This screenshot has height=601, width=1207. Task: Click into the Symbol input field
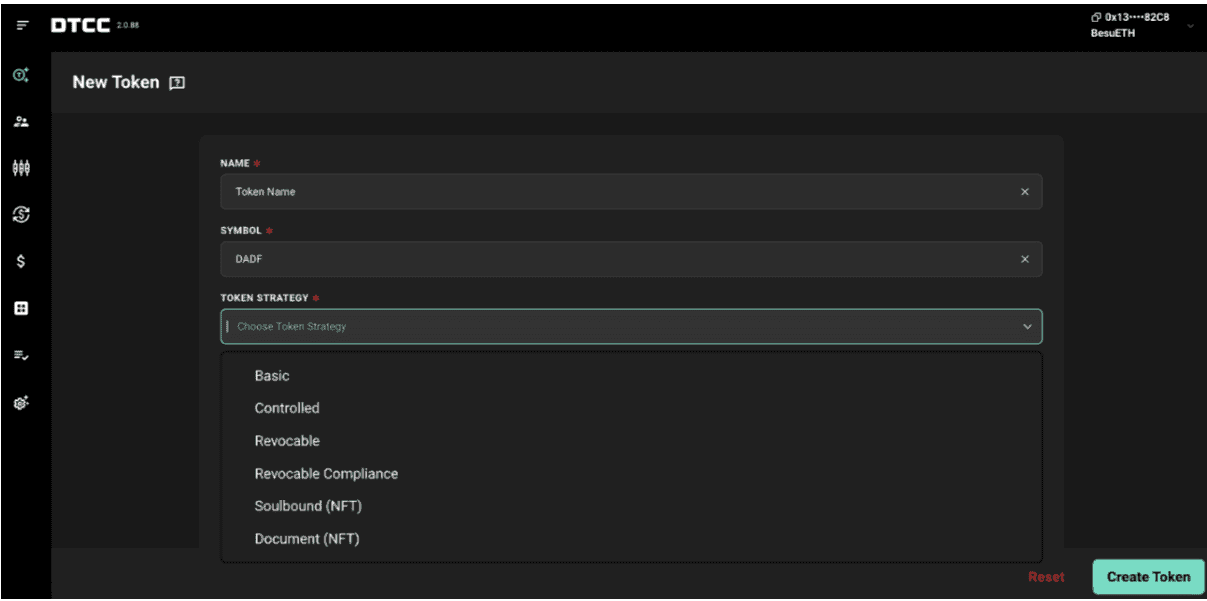(x=620, y=259)
